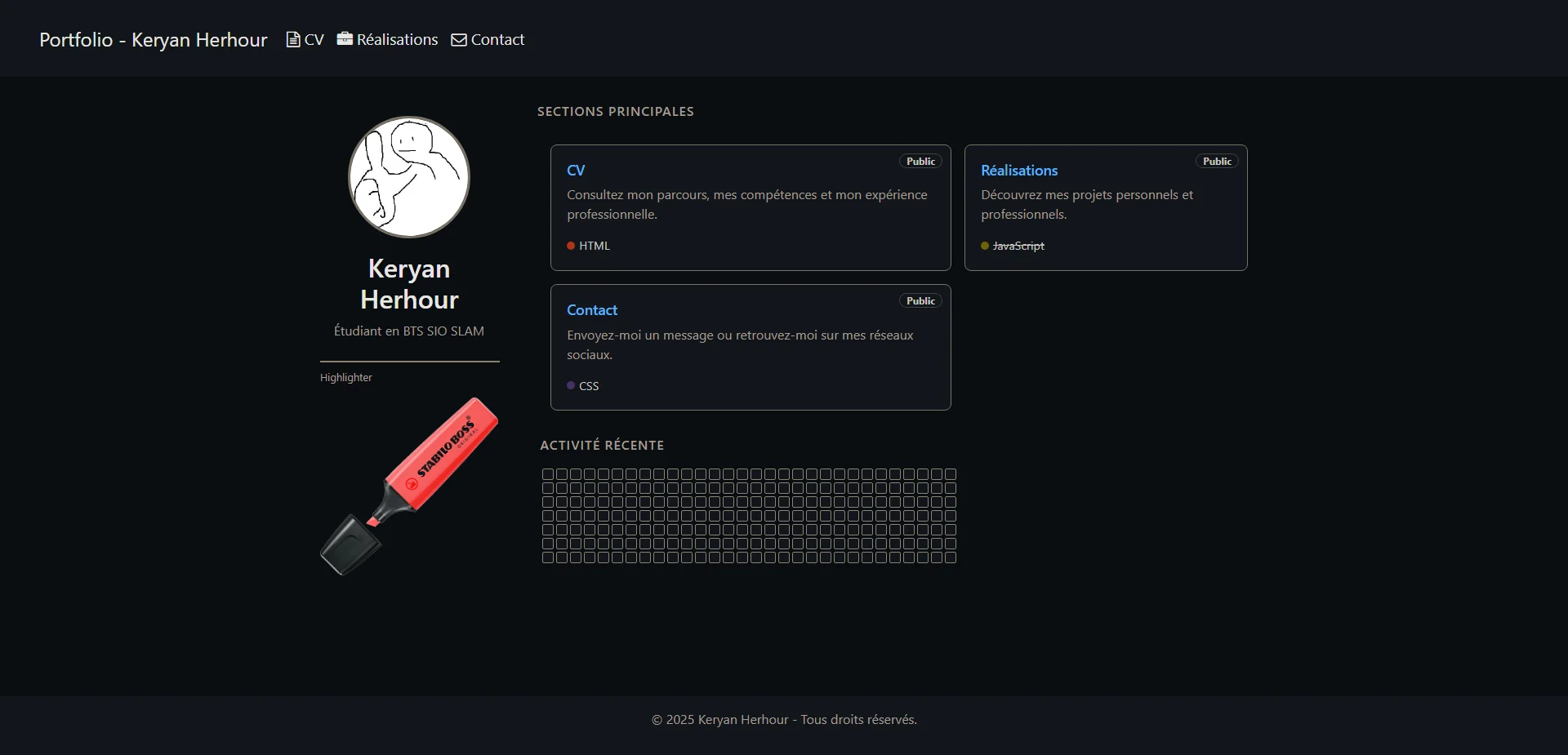Click the Highlighter label under profile
Screen dimensions: 1568x755
pyautogui.click(x=345, y=377)
